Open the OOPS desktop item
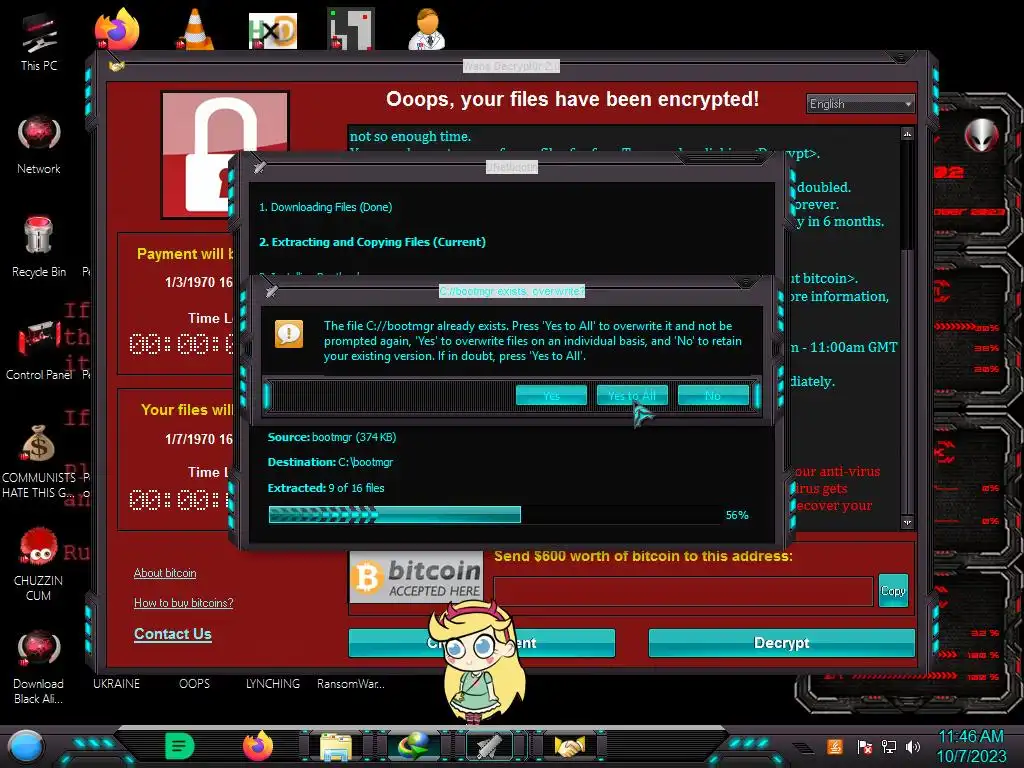The width and height of the screenshot is (1024, 768). [x=195, y=684]
